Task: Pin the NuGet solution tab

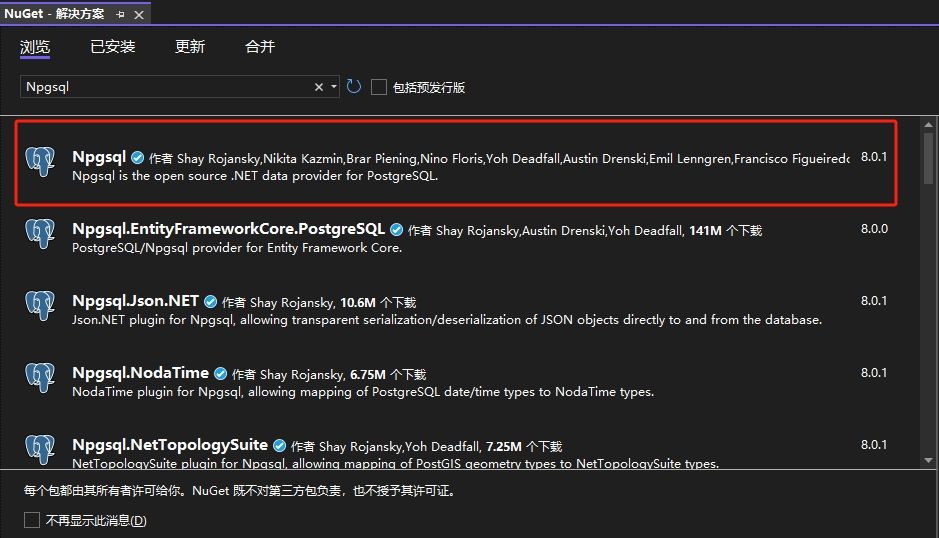Action: point(120,14)
